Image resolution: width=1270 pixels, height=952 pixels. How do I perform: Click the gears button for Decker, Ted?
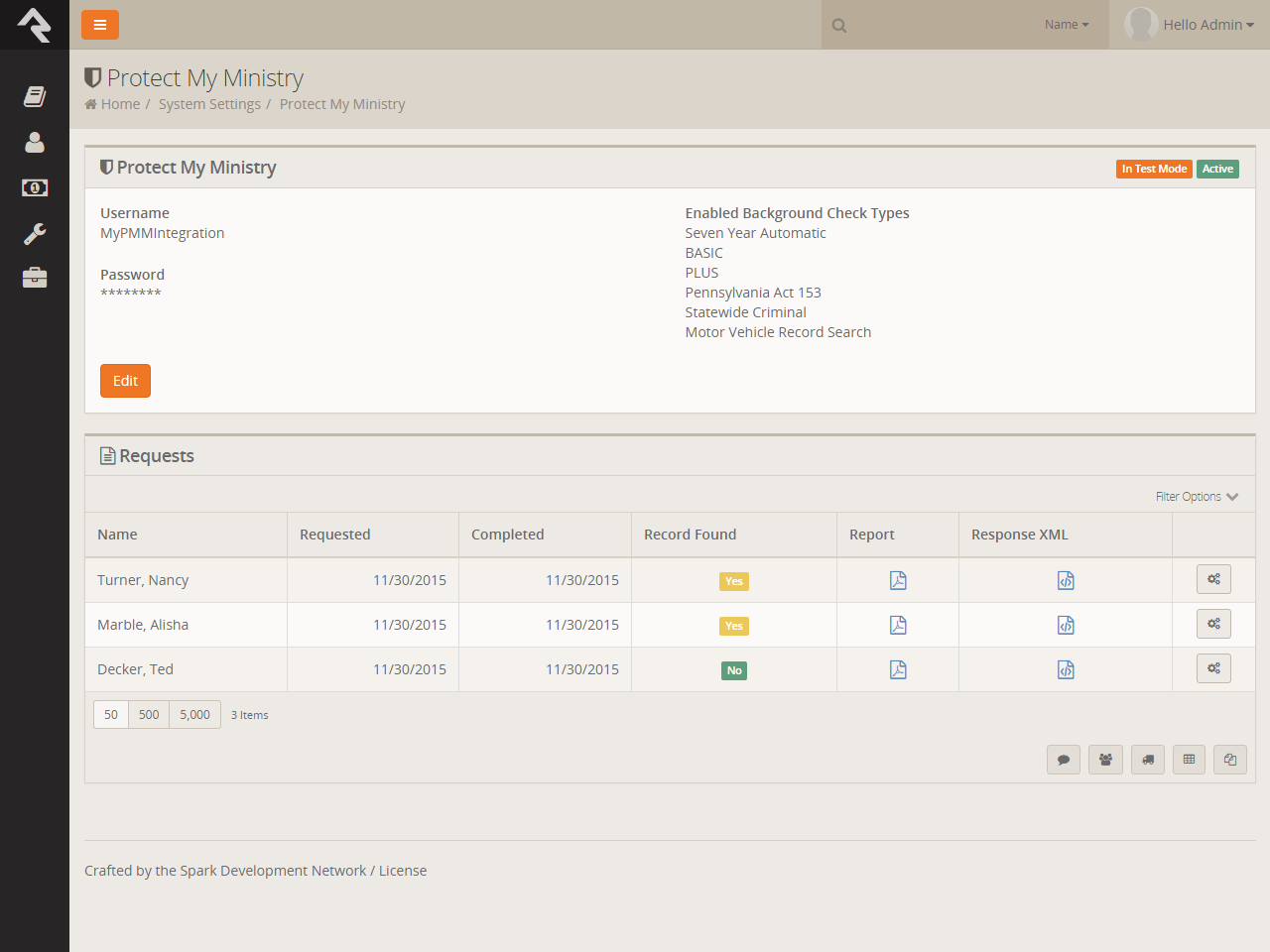click(x=1213, y=668)
